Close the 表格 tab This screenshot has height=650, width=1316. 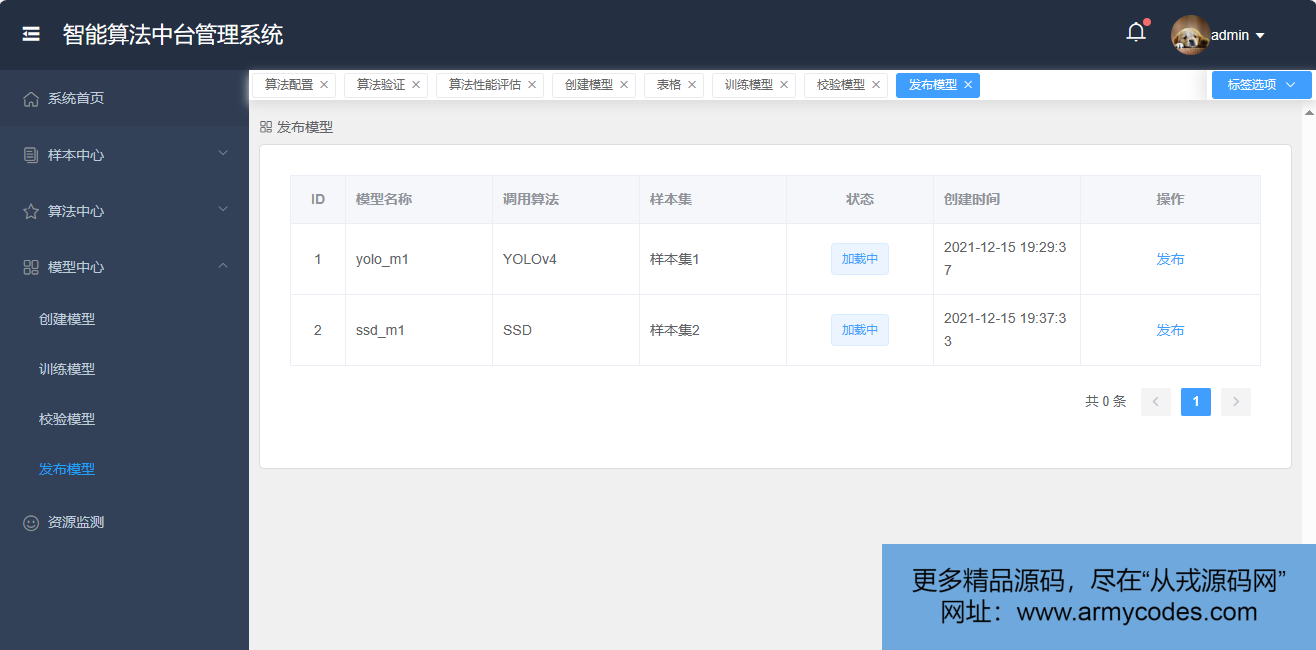pyautogui.click(x=692, y=85)
